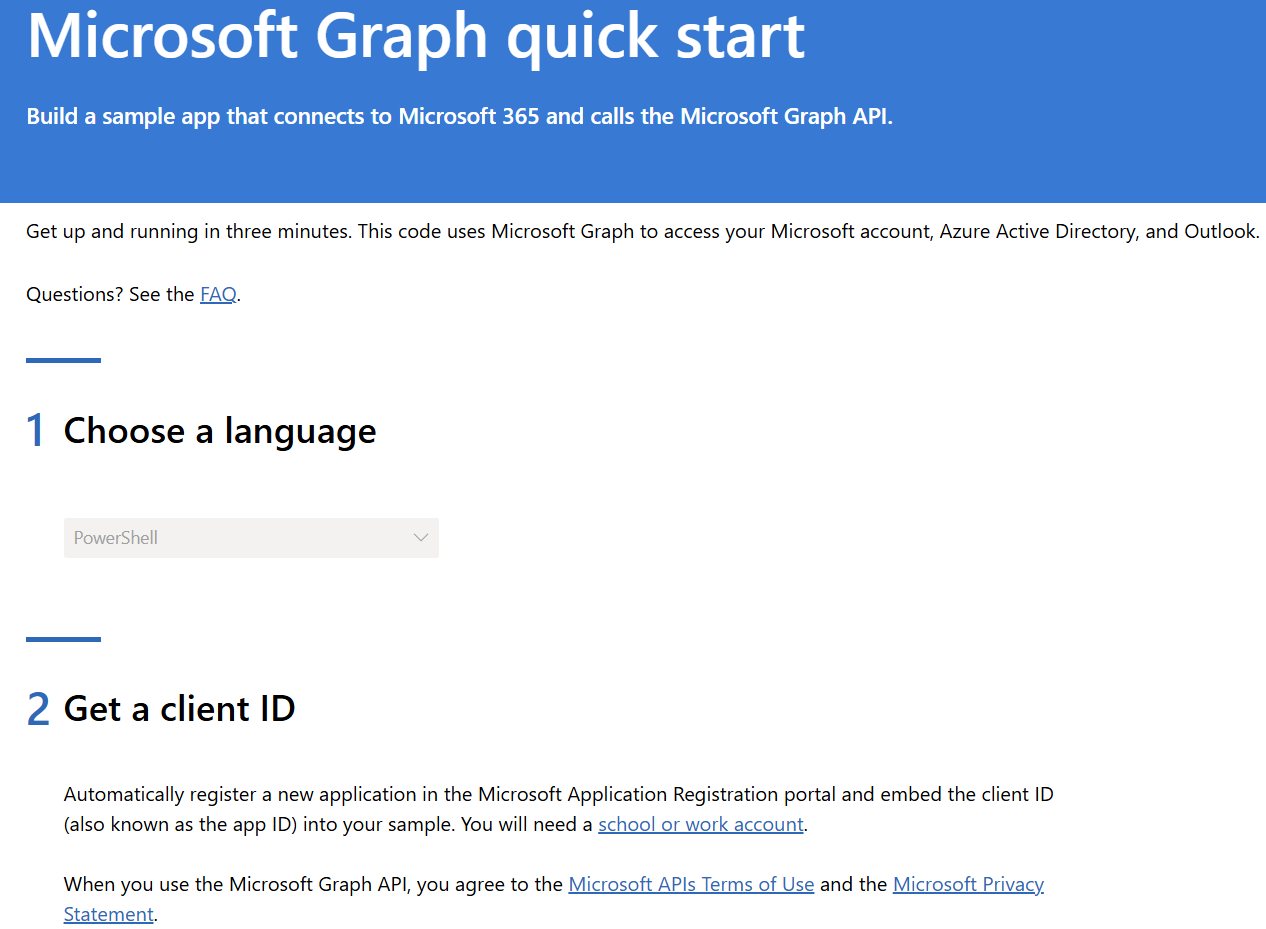This screenshot has width=1266, height=929.
Task: Open the PowerShell language dropdown
Action: point(251,538)
